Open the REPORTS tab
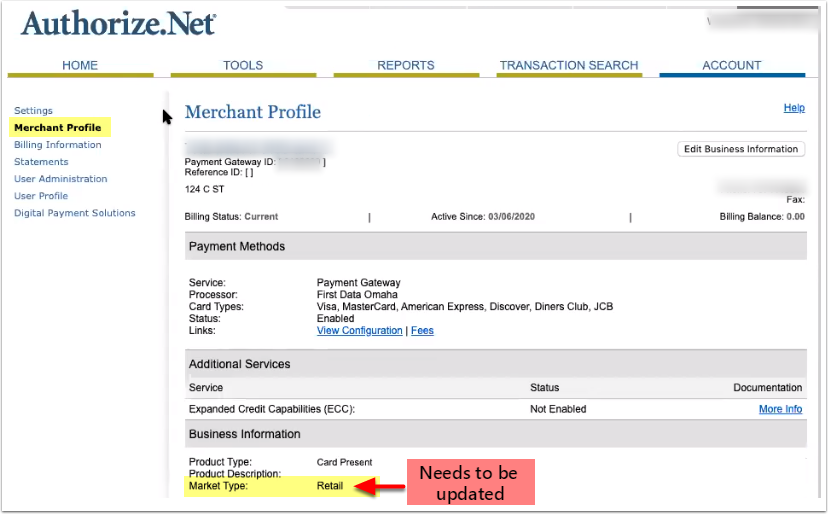828x514 pixels. 406,66
